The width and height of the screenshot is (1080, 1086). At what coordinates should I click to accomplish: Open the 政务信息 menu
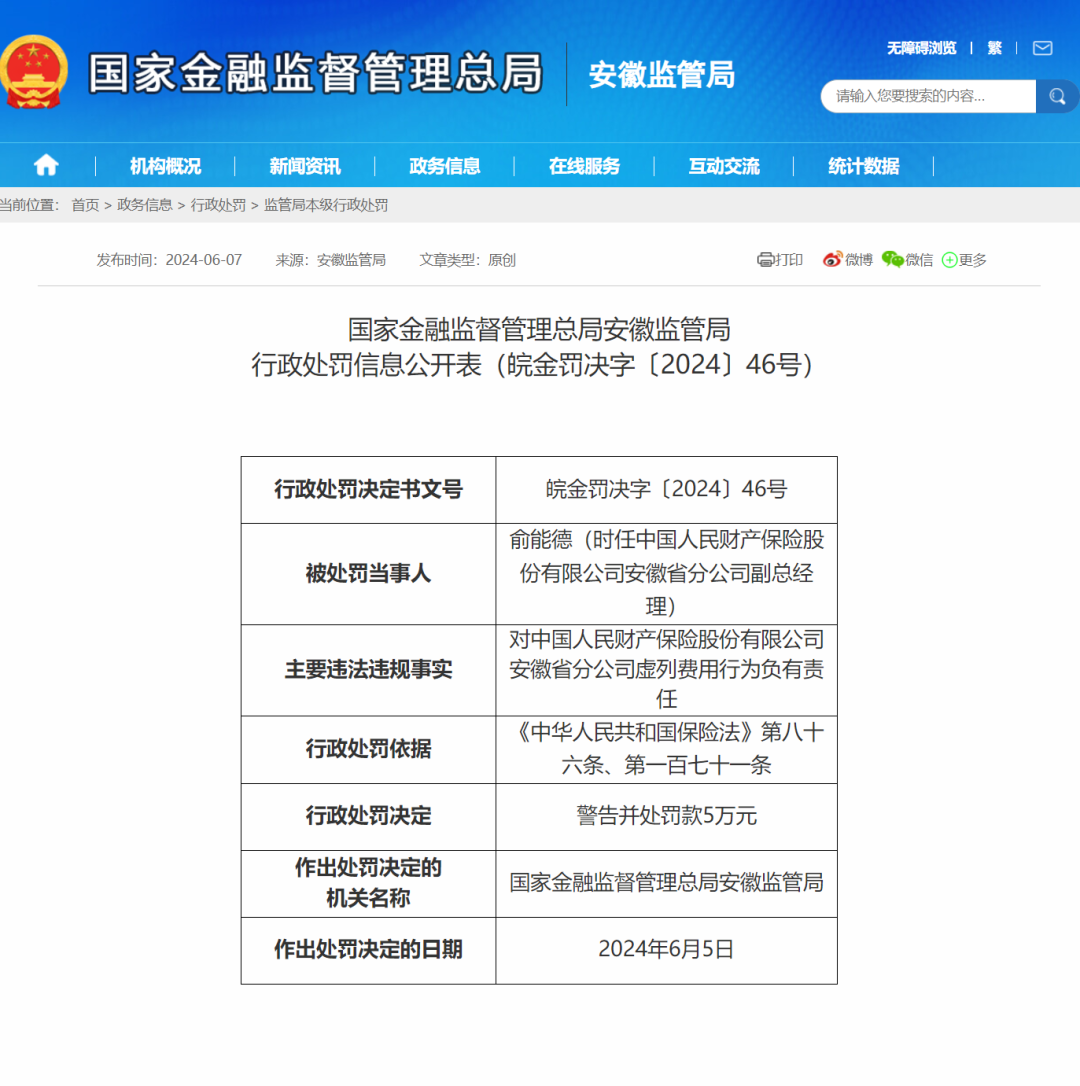(x=445, y=166)
